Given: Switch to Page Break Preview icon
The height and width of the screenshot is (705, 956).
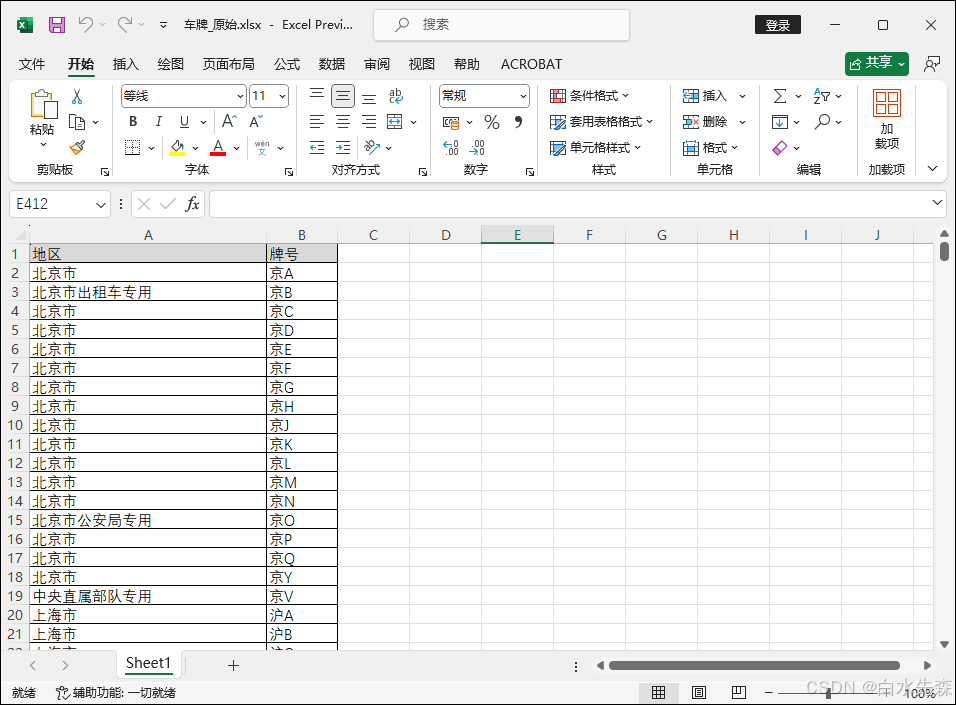Looking at the screenshot, I should [x=738, y=692].
